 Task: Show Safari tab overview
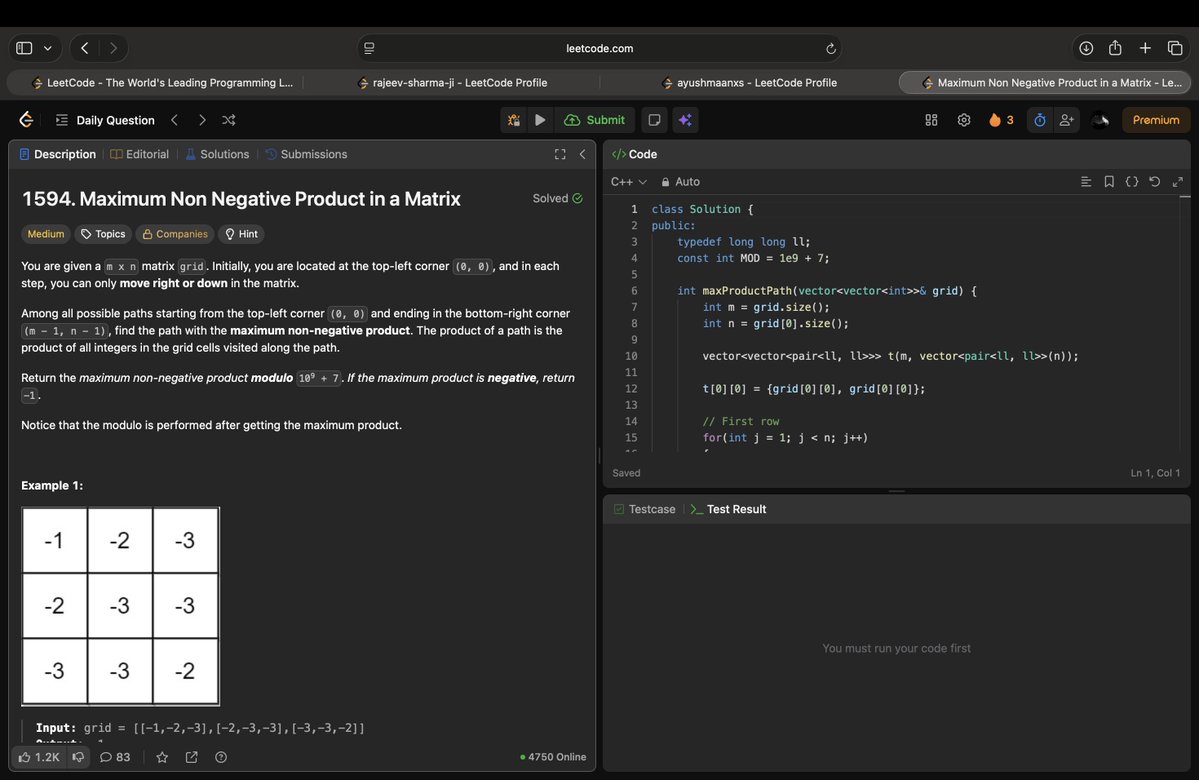click(1175, 48)
